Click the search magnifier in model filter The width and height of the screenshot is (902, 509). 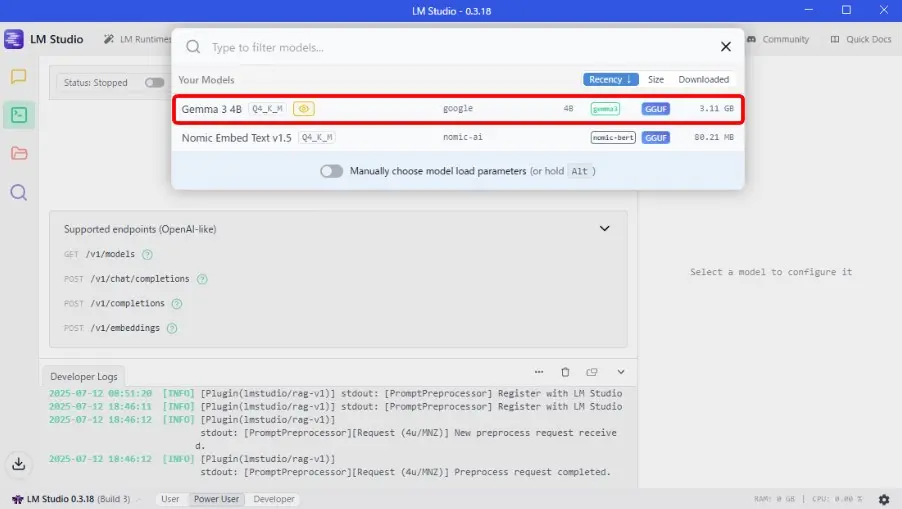pyautogui.click(x=193, y=47)
